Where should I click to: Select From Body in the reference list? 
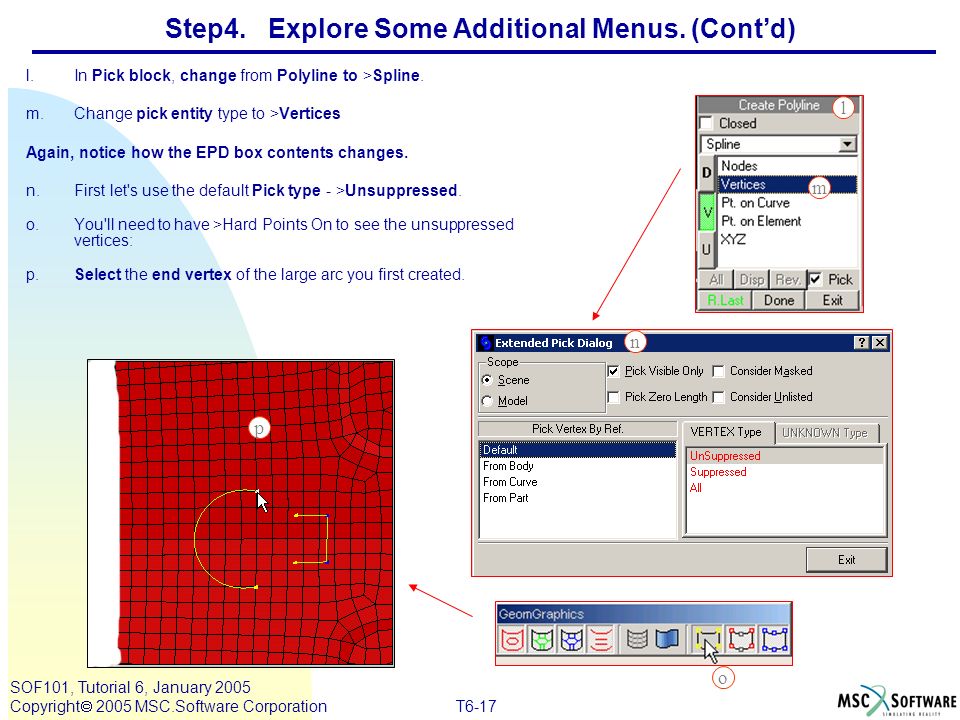click(577, 466)
